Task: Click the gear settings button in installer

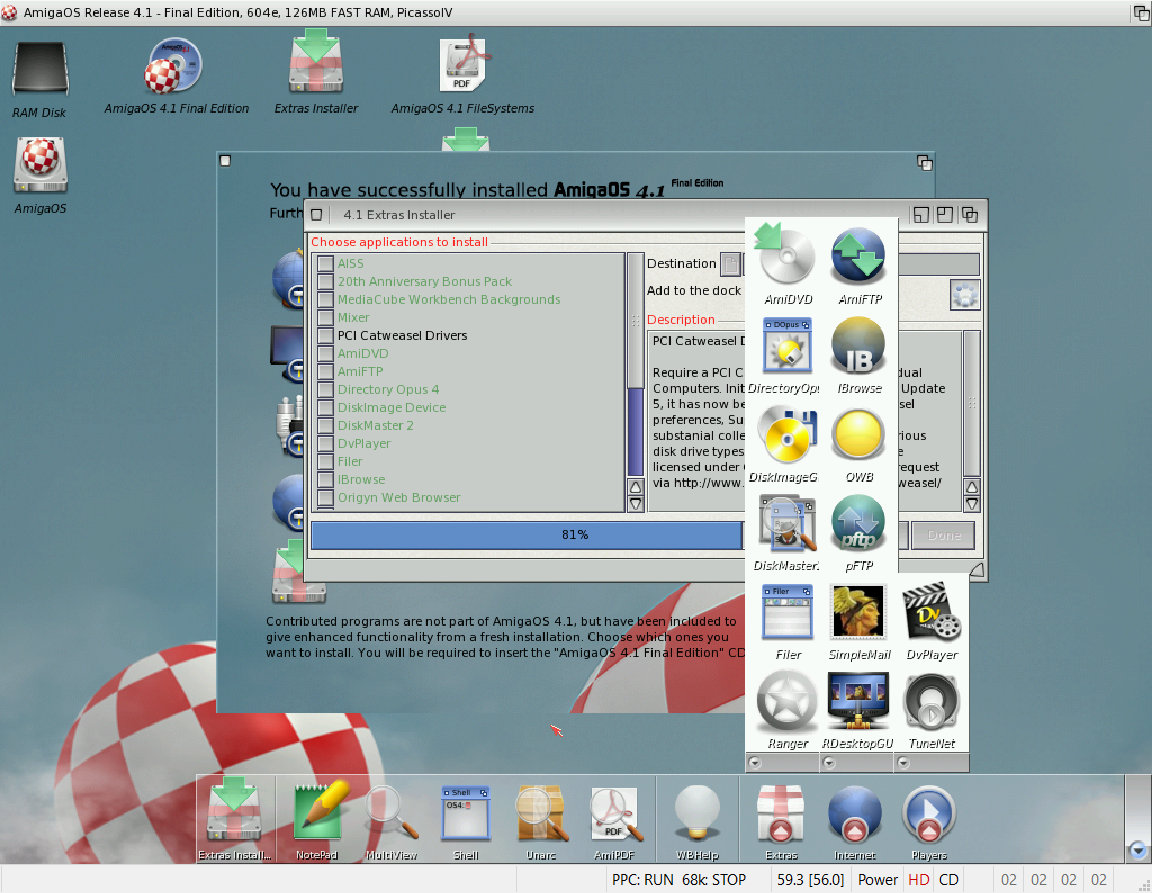Action: [x=965, y=295]
